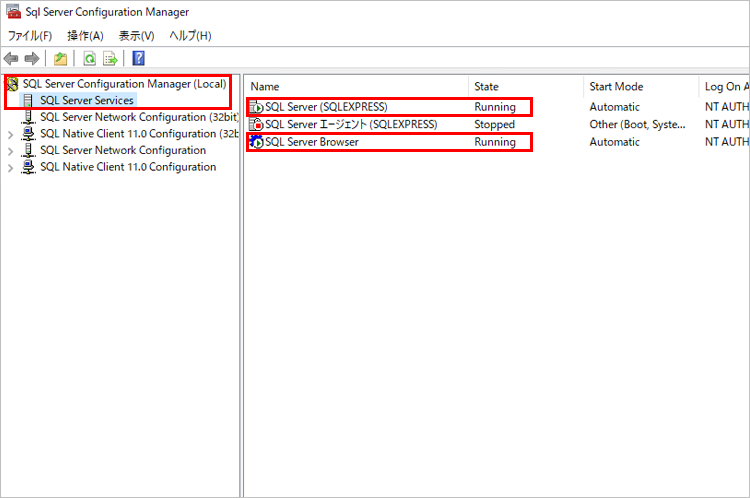Open the ファイル(F) menu
The height and width of the screenshot is (498, 750).
(x=30, y=36)
